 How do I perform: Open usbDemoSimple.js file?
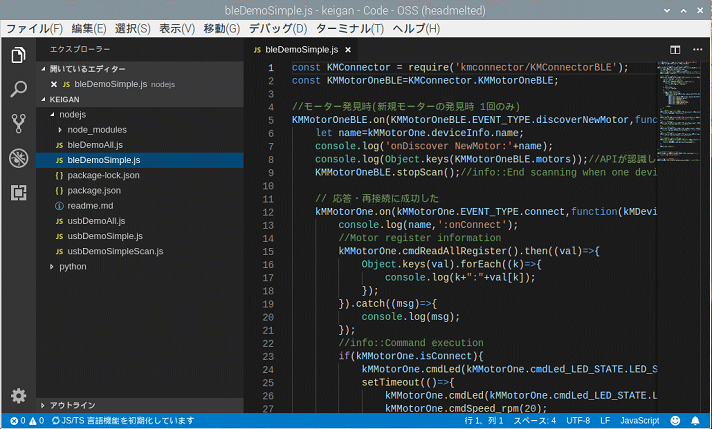point(140,236)
